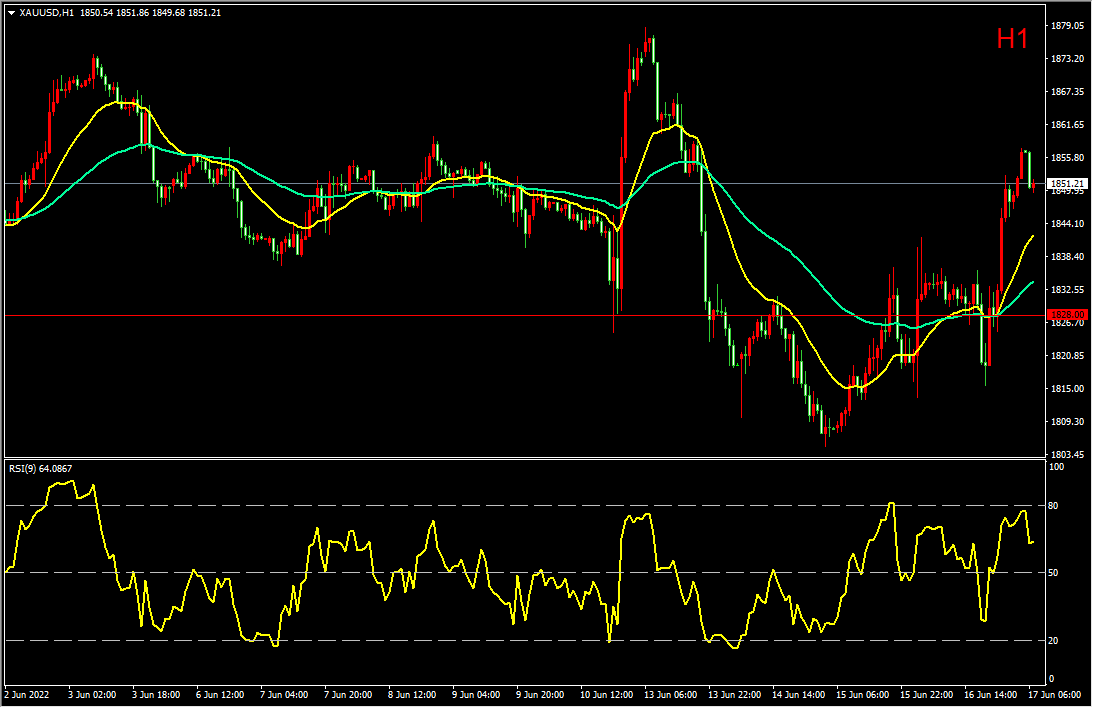Select the 1803.45 price axis value
Viewport: 1093px width, 708px height.
tap(1067, 454)
